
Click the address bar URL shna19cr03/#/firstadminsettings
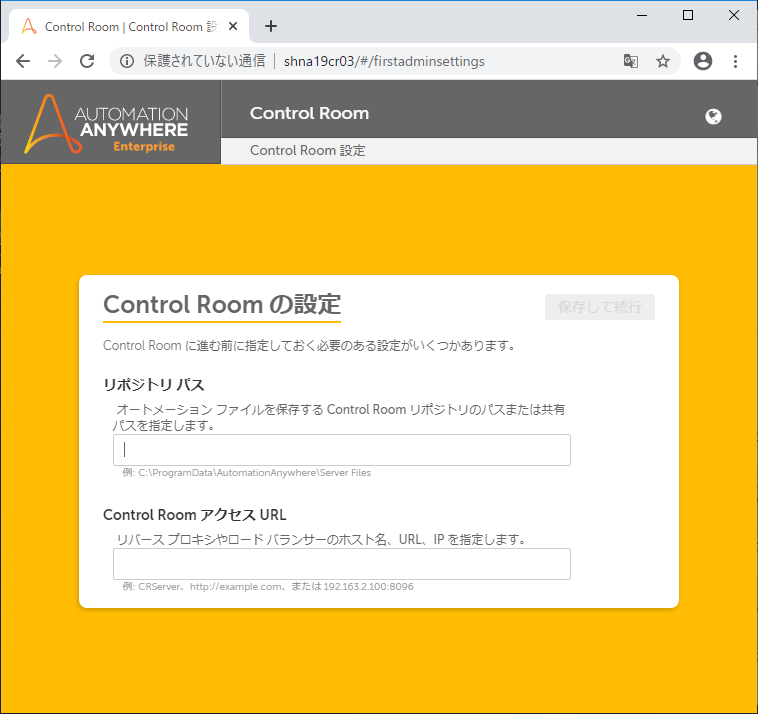[384, 61]
